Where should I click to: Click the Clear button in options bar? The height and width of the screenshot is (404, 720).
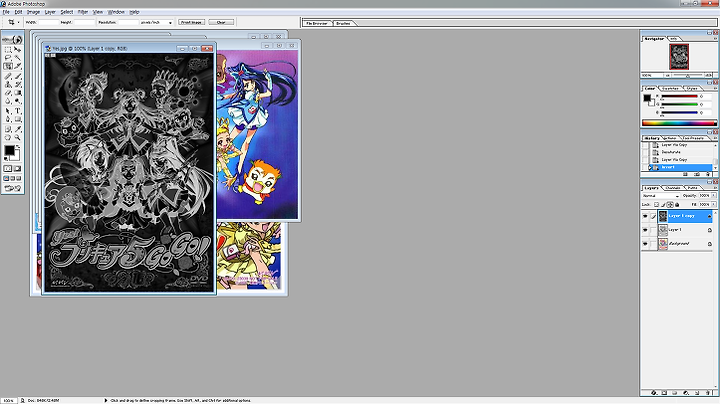coord(221,22)
